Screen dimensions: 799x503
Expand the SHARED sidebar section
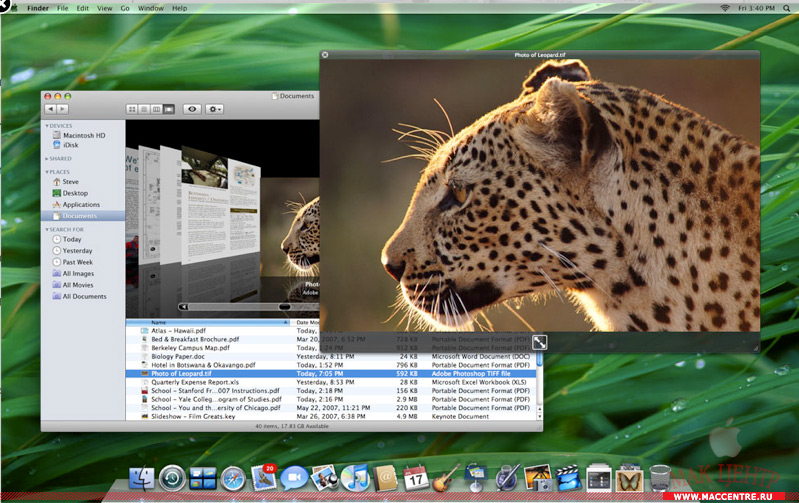point(47,159)
